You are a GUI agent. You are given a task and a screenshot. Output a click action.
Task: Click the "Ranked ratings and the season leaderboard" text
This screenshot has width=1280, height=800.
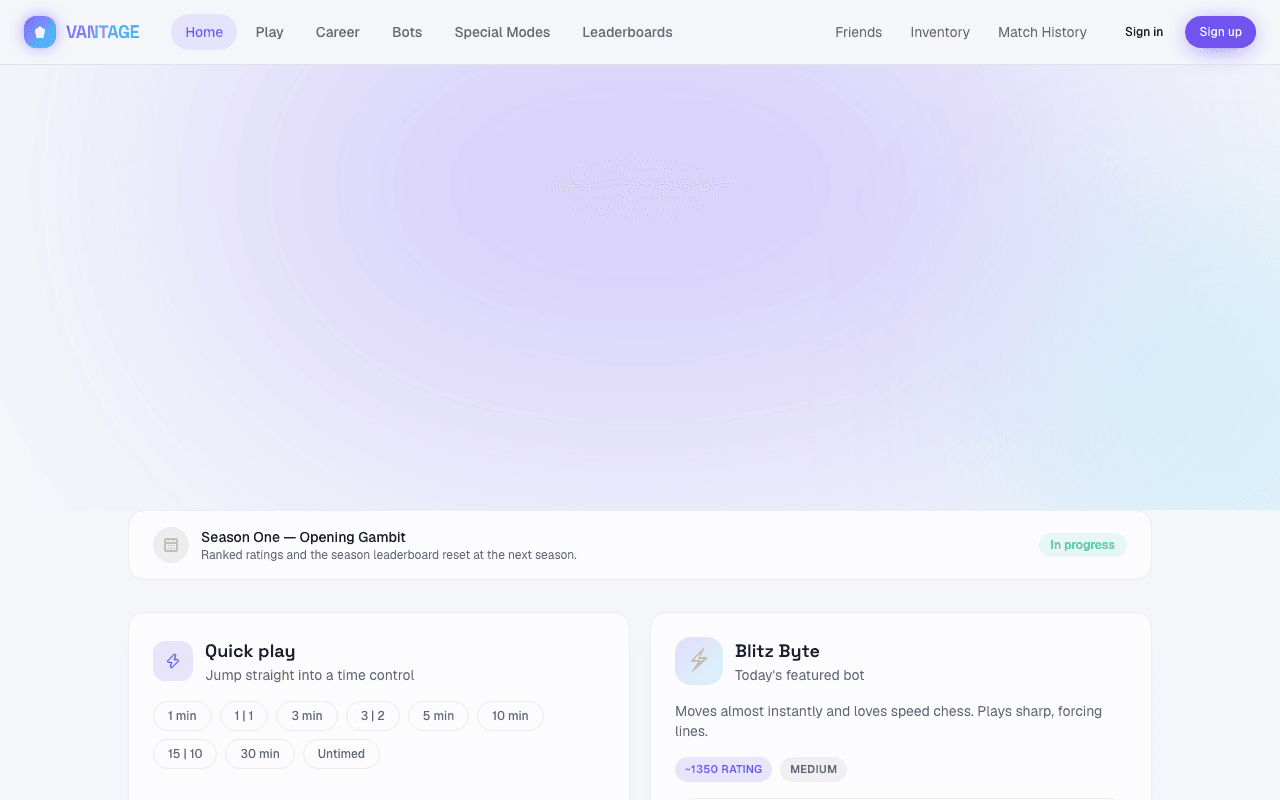pos(389,555)
